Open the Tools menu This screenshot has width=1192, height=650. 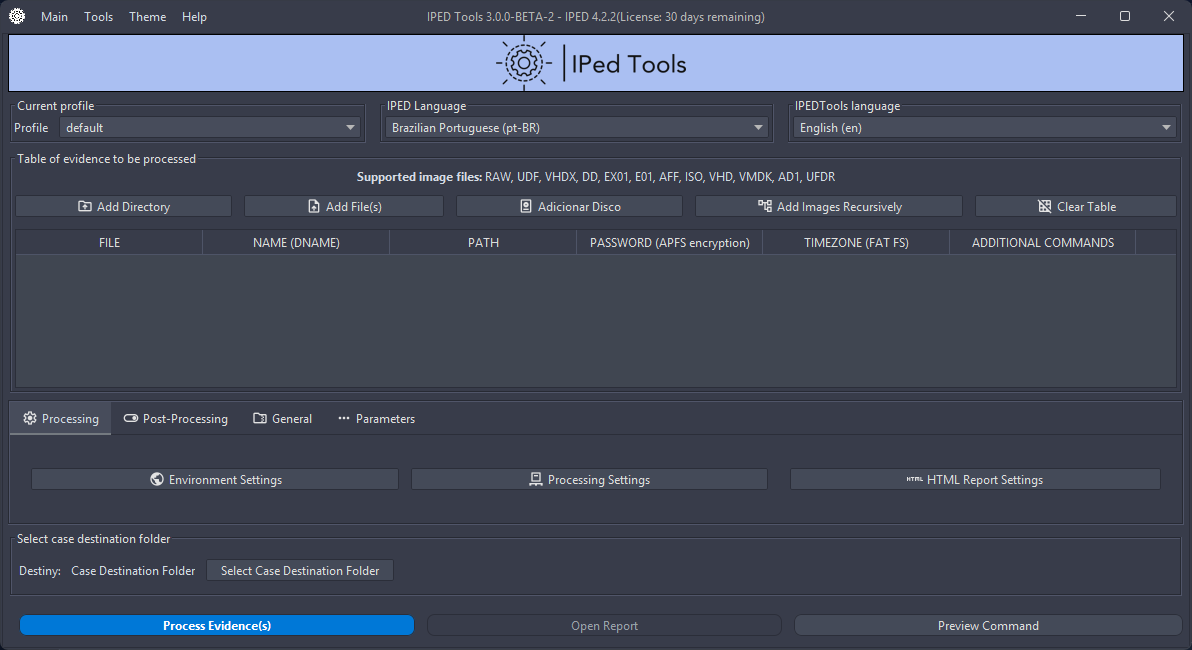[x=98, y=17]
